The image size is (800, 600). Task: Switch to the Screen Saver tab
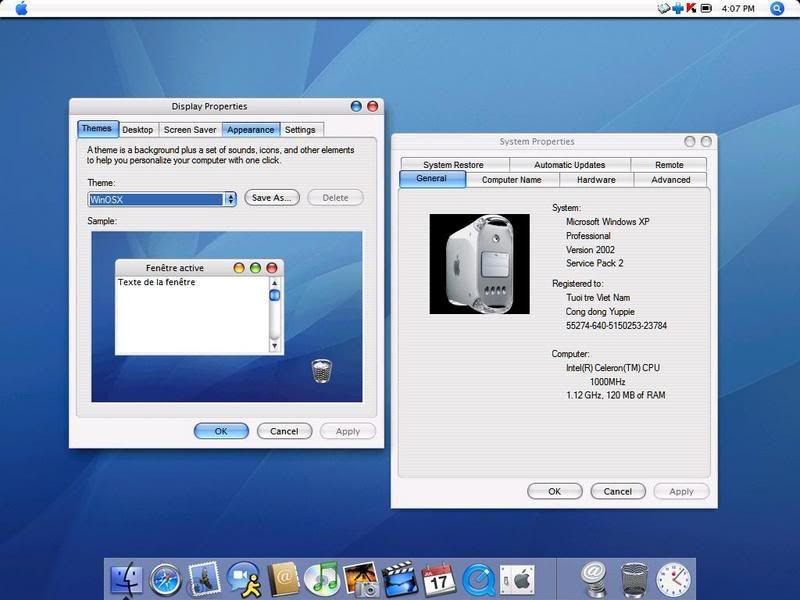(190, 129)
